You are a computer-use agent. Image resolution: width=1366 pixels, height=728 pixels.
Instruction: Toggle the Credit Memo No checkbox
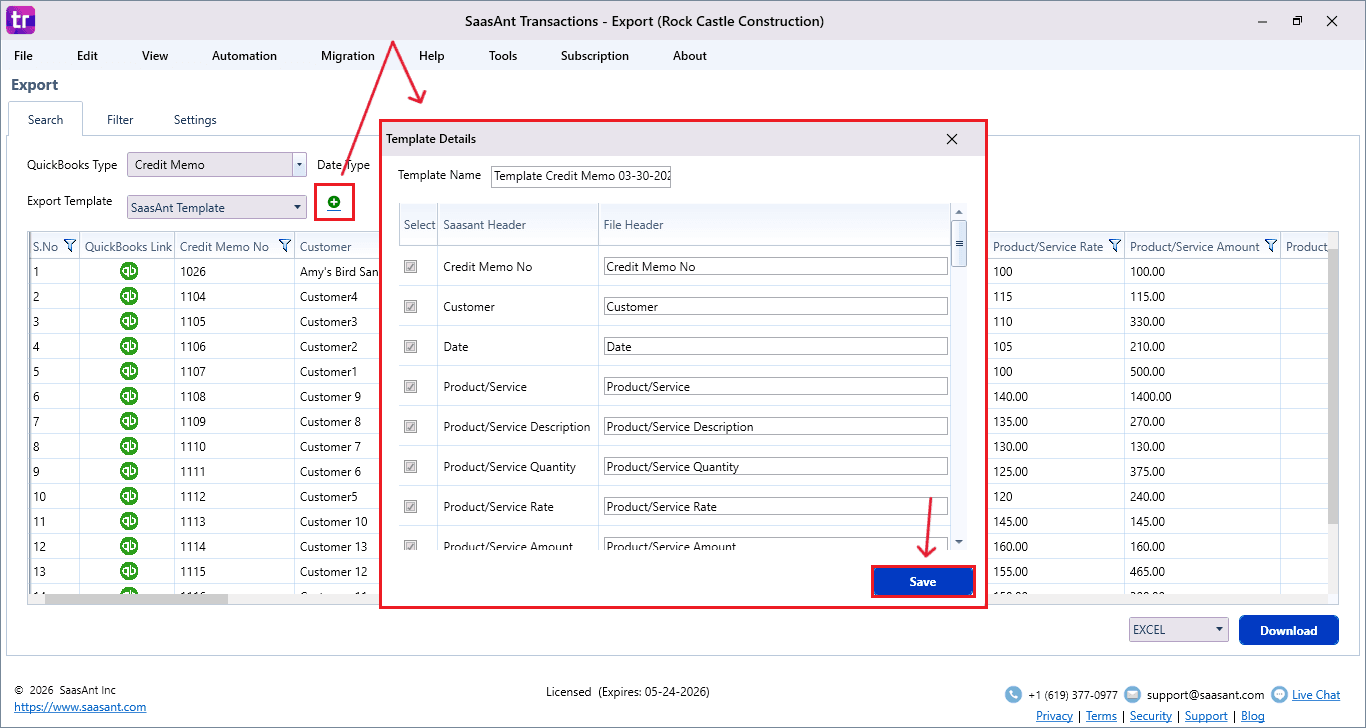click(410, 267)
